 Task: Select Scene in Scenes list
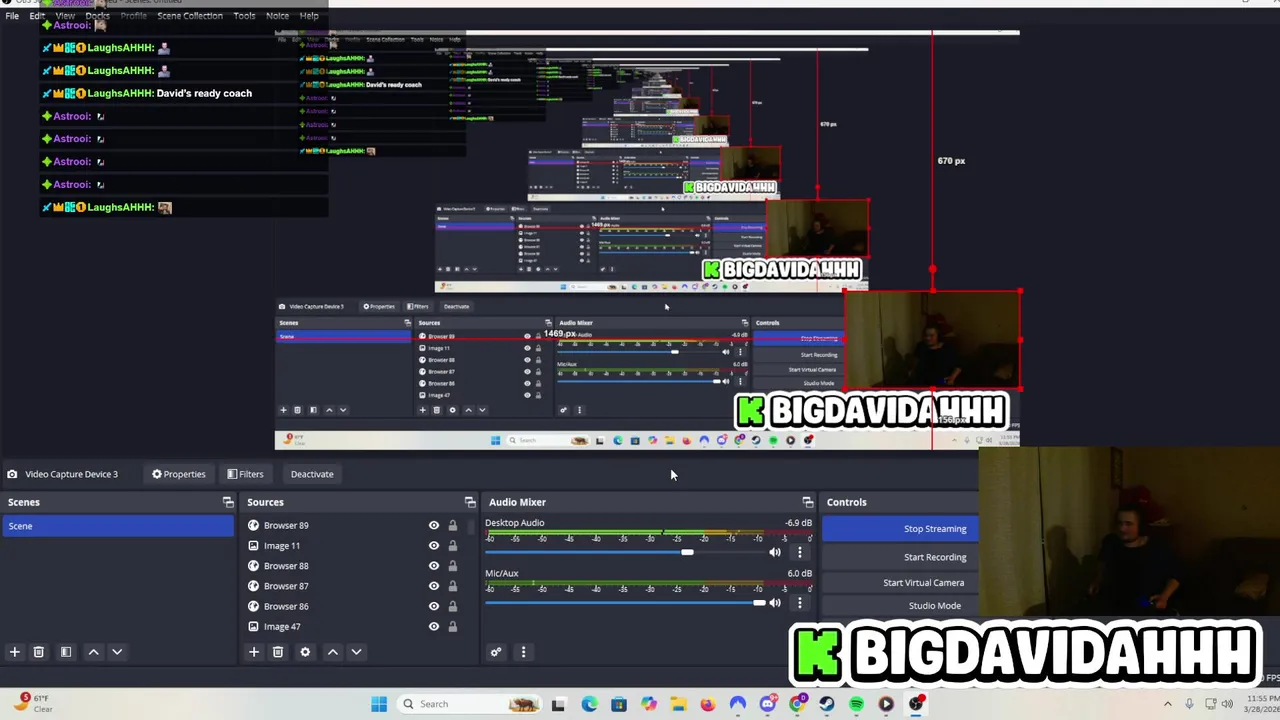(x=118, y=526)
